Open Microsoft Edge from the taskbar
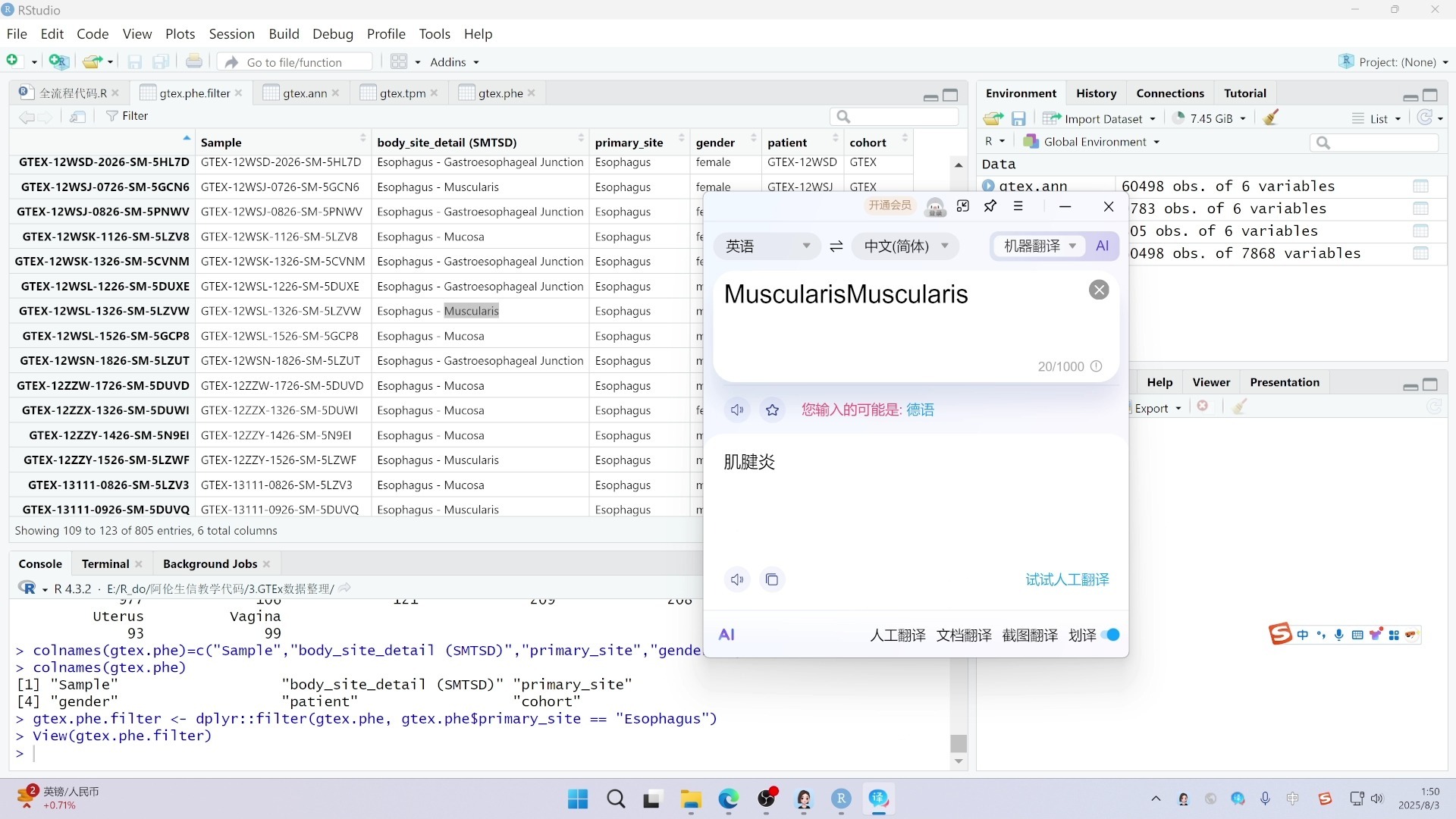Viewport: 1456px width, 819px height. 729,799
